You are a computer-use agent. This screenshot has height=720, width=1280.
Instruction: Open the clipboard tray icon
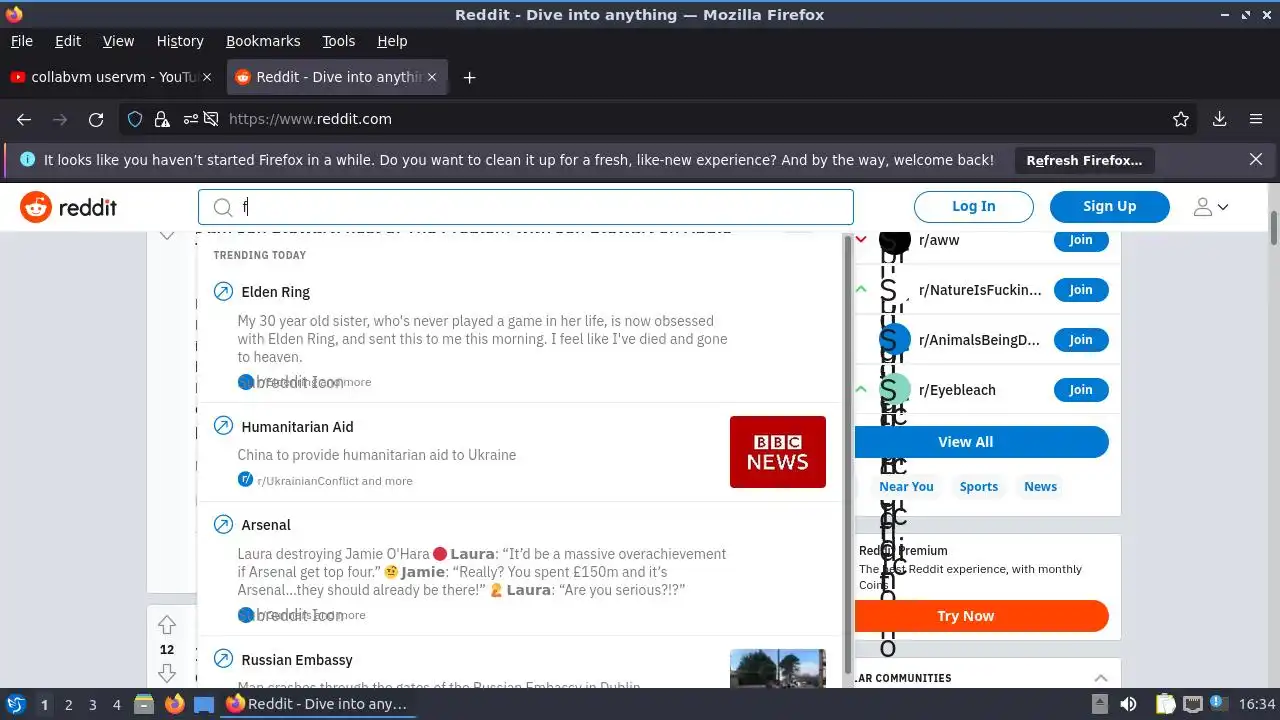point(1165,704)
